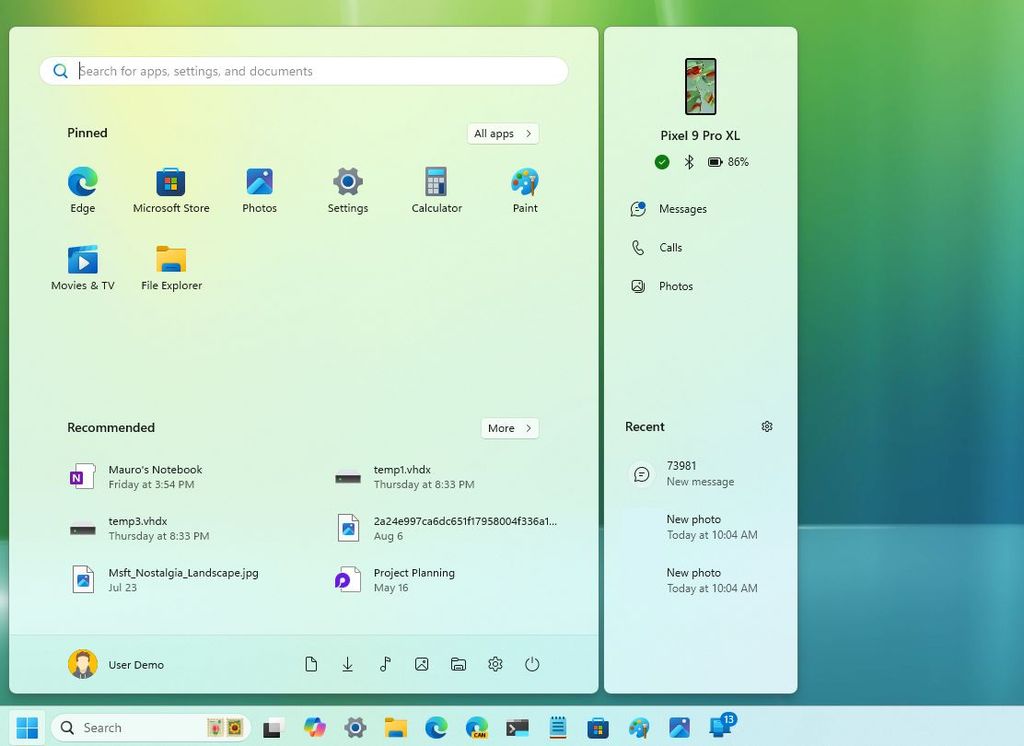Screen dimensions: 1024x746
Task: Click the Music folder icon in Start footer
Action: pos(384,663)
